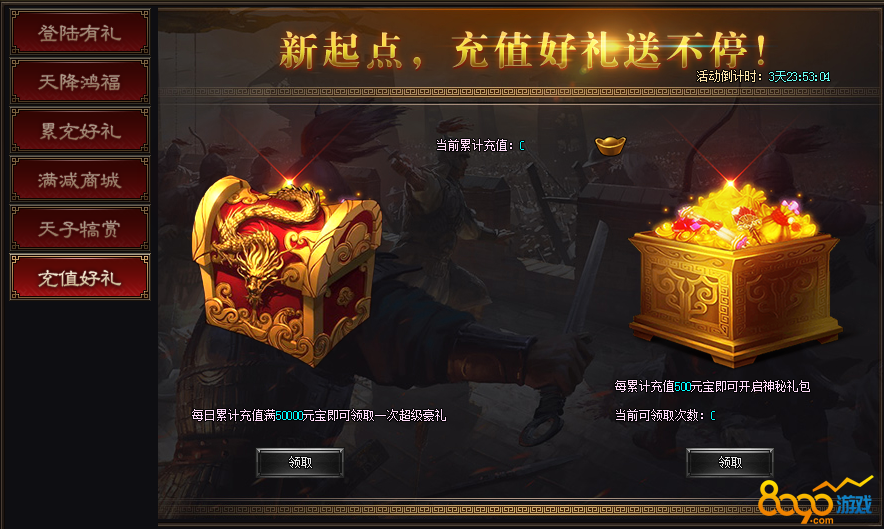Screen dimensions: 884x529
Task: Switch to the 登陆有礼 tab
Action: 80,33
